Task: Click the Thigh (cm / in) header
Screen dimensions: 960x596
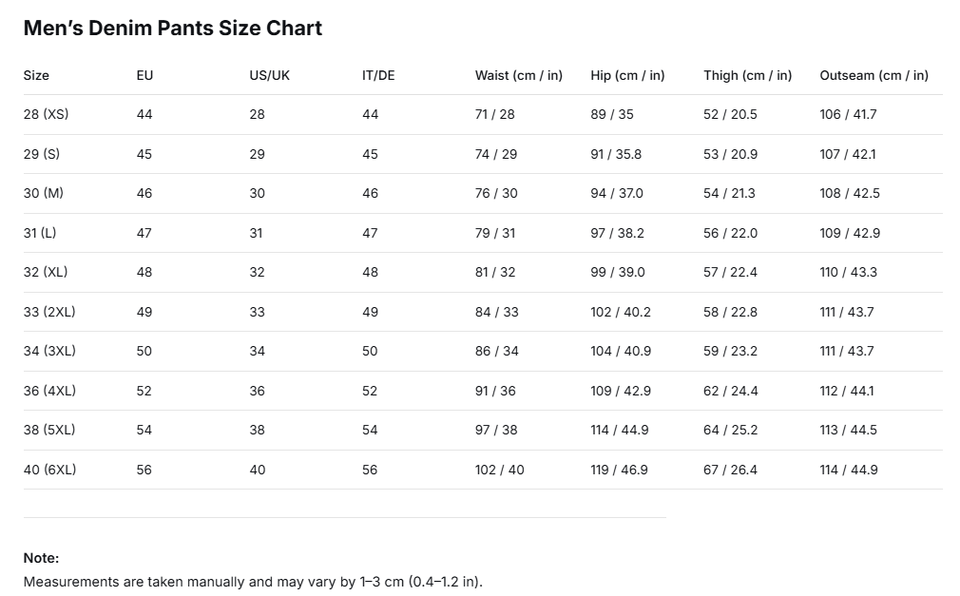Action: pos(747,75)
